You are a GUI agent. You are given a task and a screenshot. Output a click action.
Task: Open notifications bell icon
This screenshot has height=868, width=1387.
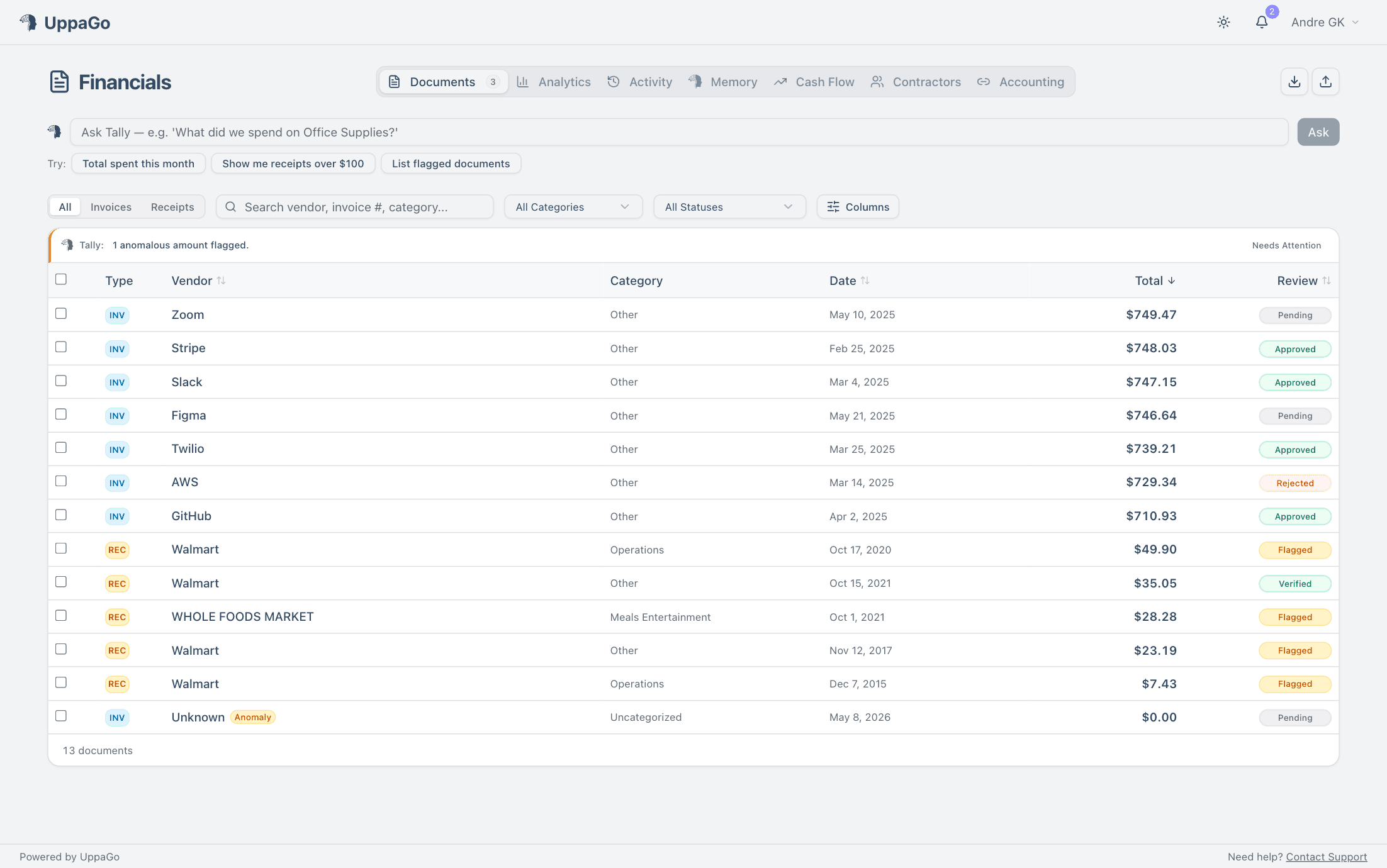coord(1262,22)
